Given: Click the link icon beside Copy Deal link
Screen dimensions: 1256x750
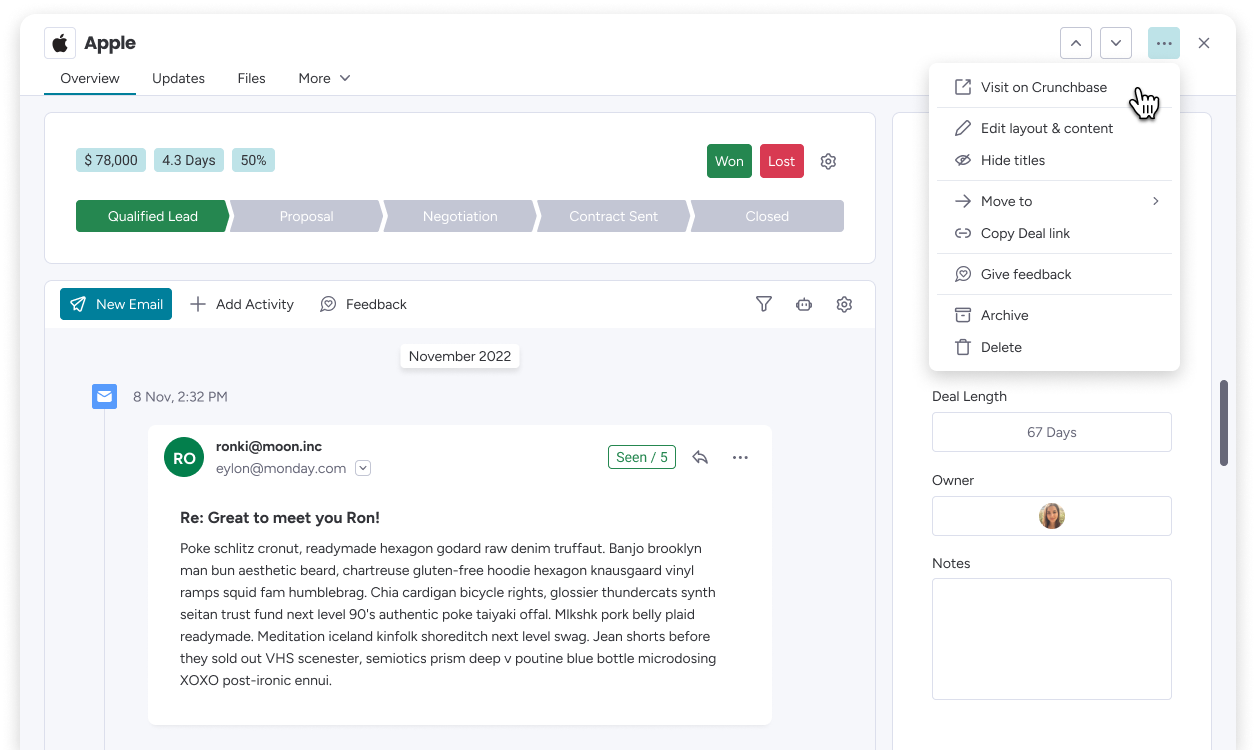Looking at the screenshot, I should [963, 233].
